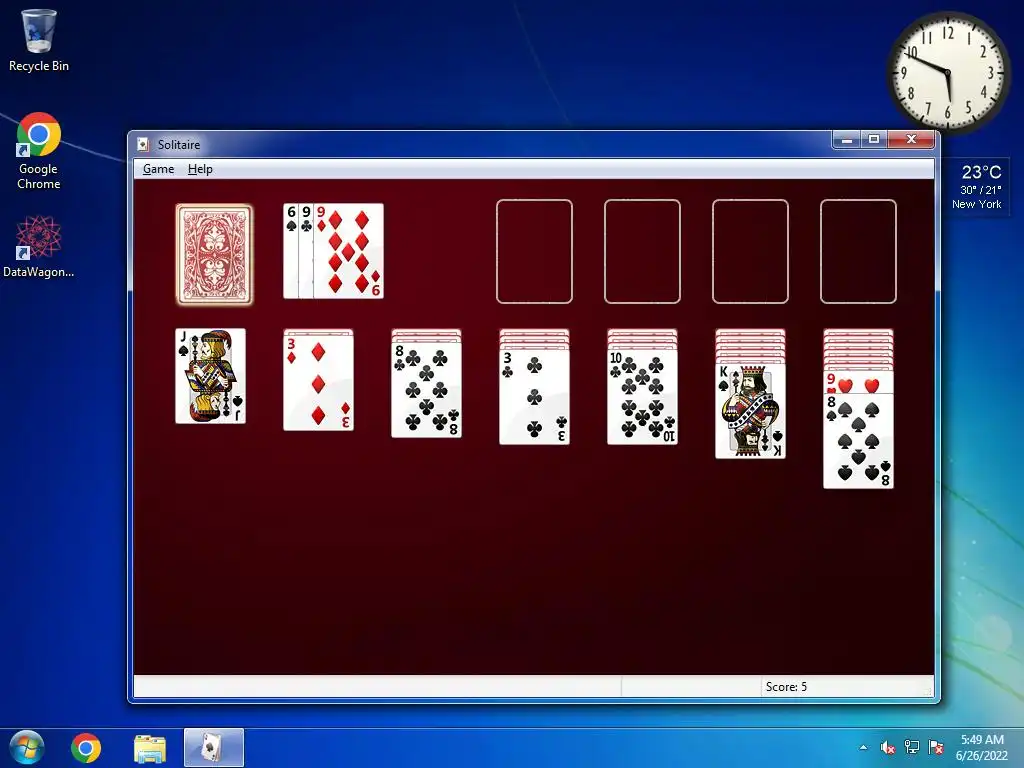Screen dimensions: 1024x768
Task: Click the fourth empty foundation slot
Action: coord(858,251)
